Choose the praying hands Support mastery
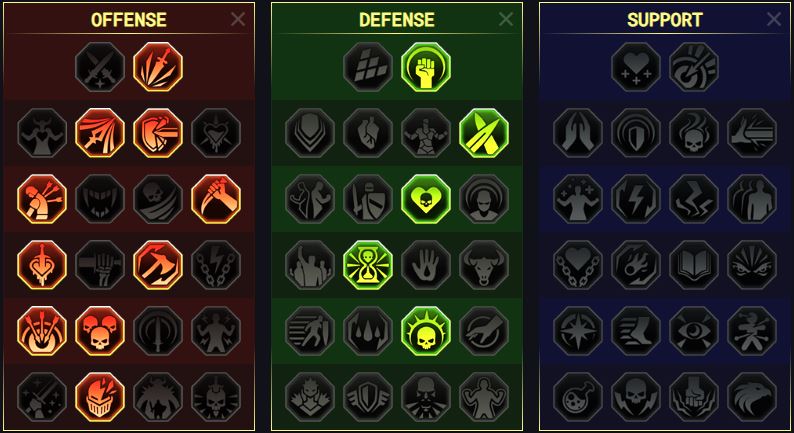Viewport: 794px width, 433px height. click(578, 133)
